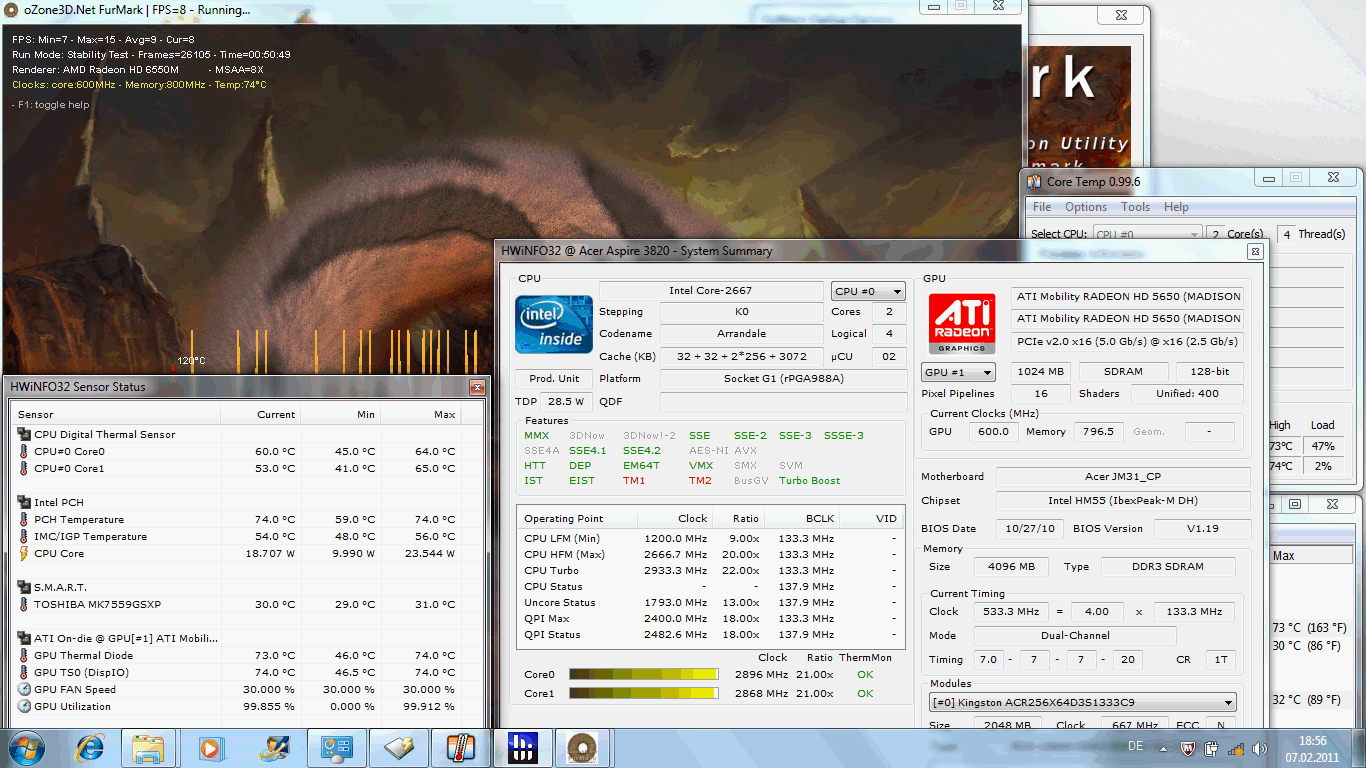This screenshot has width=1366, height=768.
Task: Click the Intel Core-2667 CPU name field
Action: point(711,291)
